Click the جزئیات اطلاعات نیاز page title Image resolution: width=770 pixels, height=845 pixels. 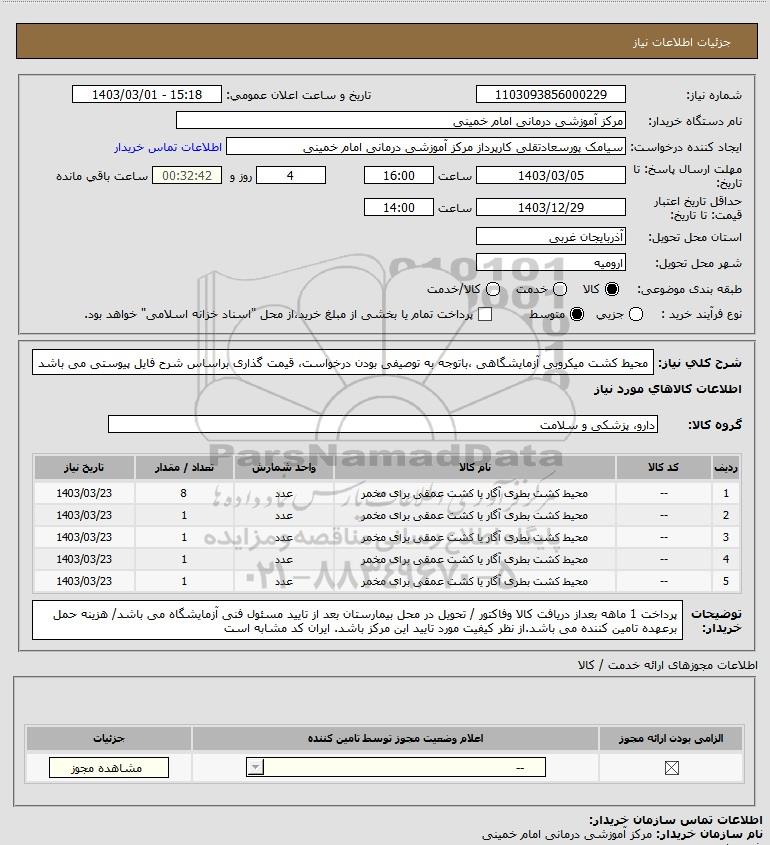point(682,42)
